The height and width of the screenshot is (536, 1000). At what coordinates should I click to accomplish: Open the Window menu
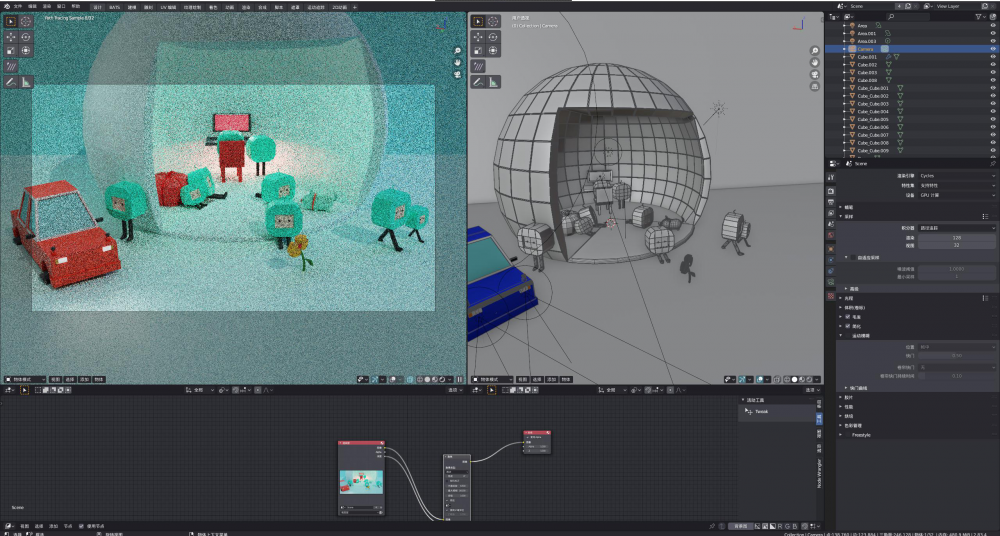(x=61, y=6)
